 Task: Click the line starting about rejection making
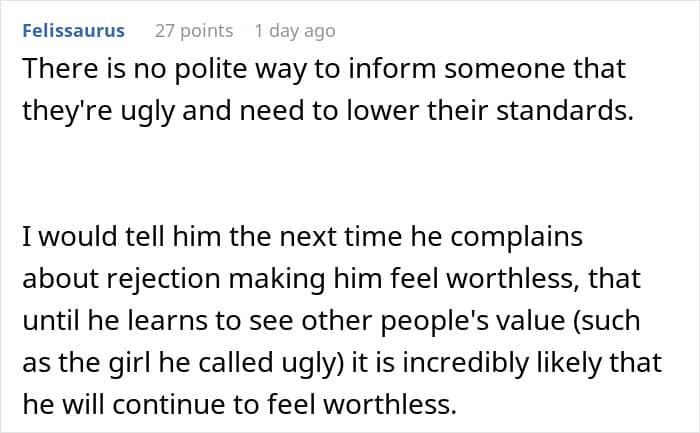pos(332,279)
